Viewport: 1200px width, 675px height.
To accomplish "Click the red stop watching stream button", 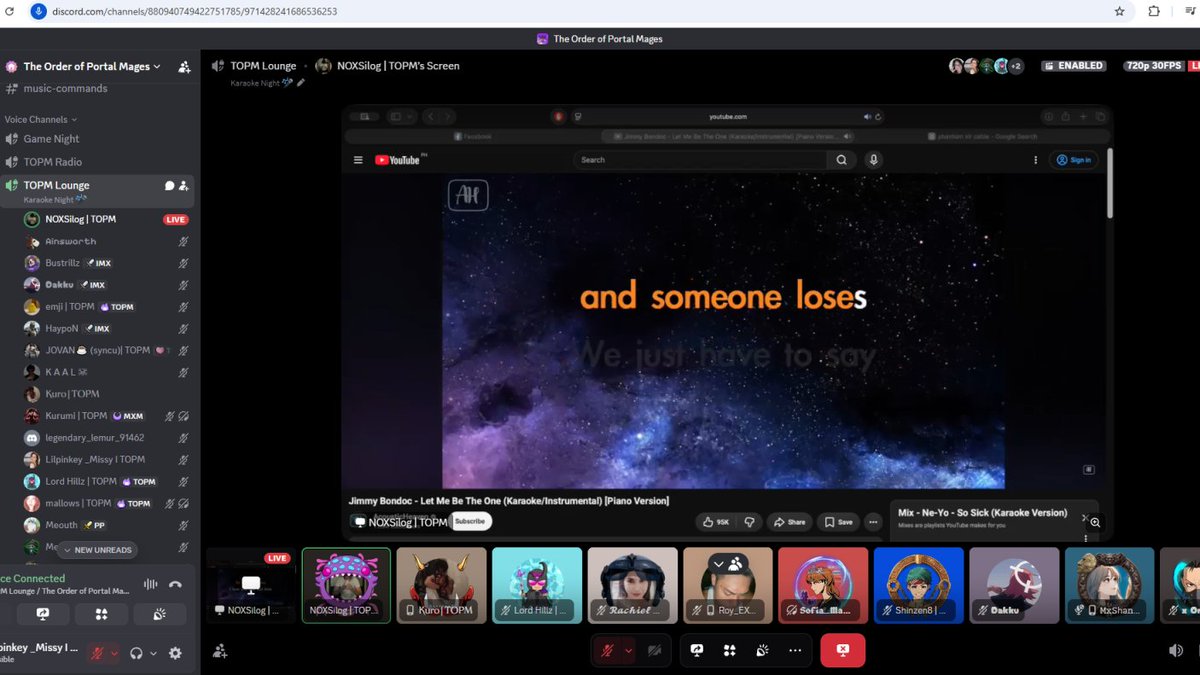I will [843, 650].
